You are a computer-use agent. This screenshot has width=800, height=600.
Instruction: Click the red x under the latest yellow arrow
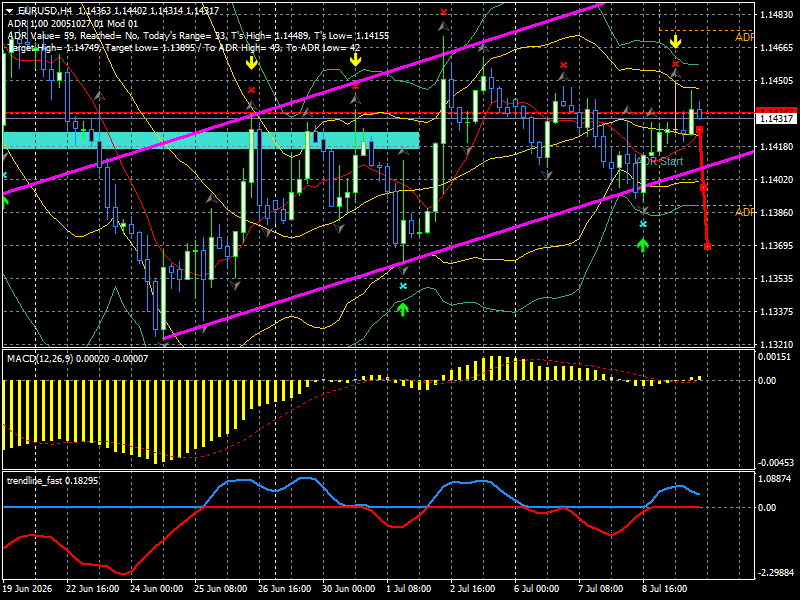676,64
